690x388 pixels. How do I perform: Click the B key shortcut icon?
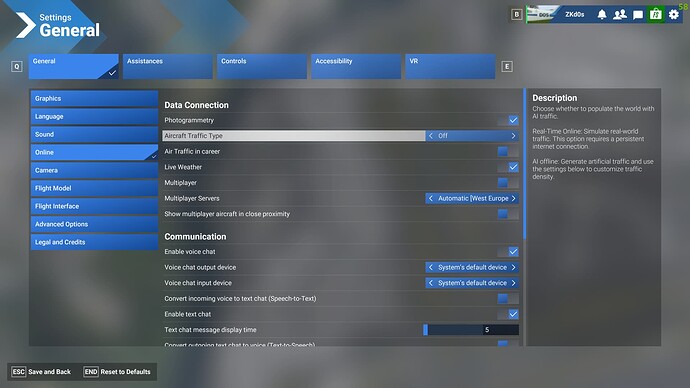coord(517,15)
